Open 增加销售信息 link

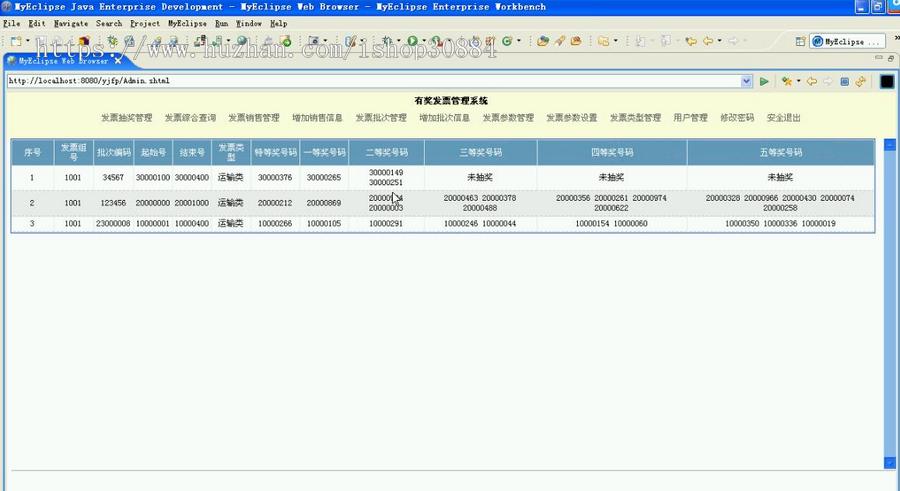(317, 118)
